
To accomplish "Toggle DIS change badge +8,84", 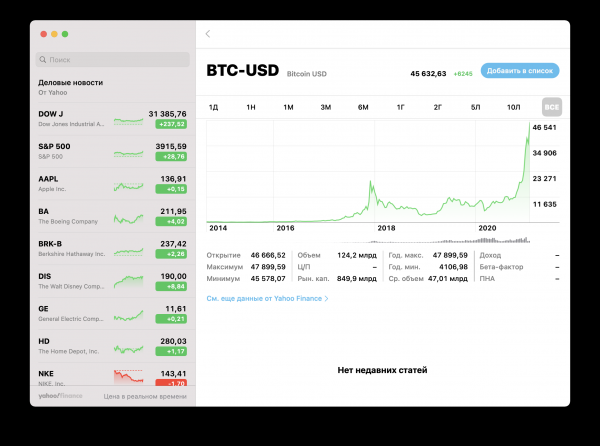I will point(171,286).
